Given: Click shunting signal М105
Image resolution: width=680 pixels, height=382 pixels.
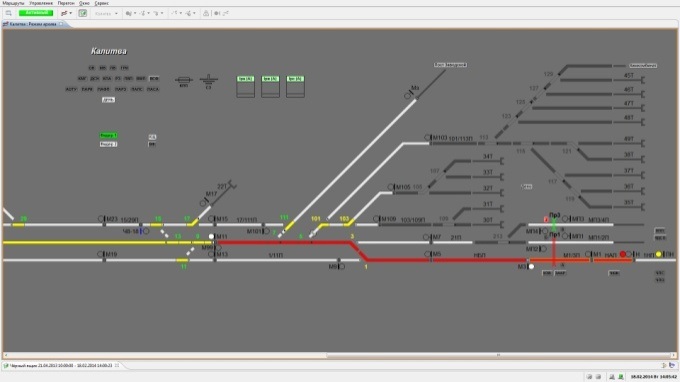Looking at the screenshot, I should tap(391, 187).
